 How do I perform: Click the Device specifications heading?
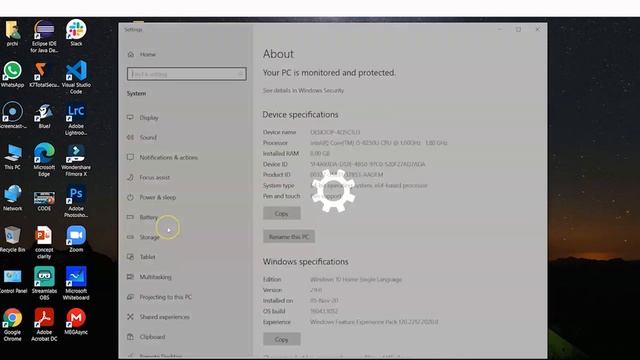tap(300, 115)
